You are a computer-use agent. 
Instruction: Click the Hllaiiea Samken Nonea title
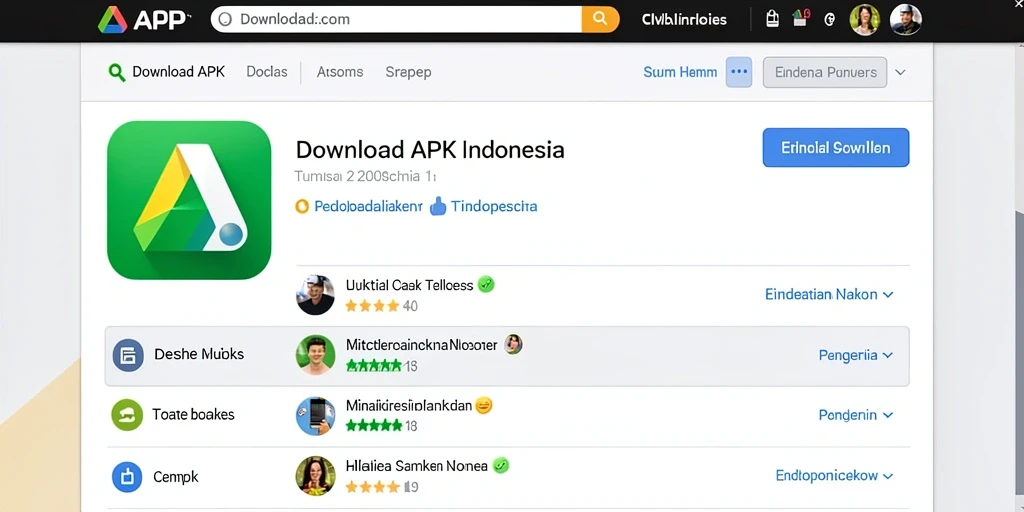(417, 466)
